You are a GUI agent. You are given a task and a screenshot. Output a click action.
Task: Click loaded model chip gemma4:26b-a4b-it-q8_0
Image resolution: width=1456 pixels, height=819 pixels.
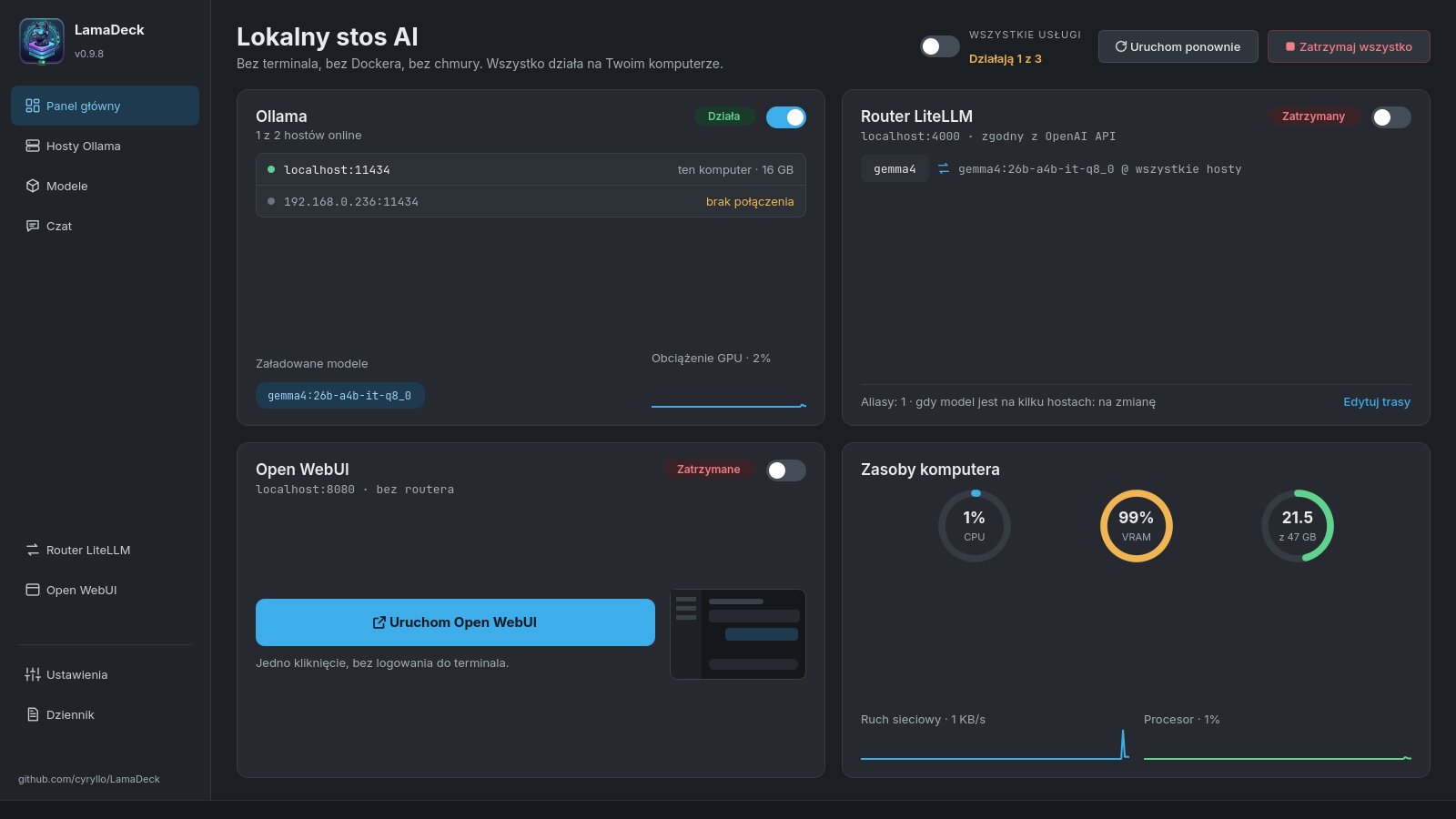coord(339,396)
